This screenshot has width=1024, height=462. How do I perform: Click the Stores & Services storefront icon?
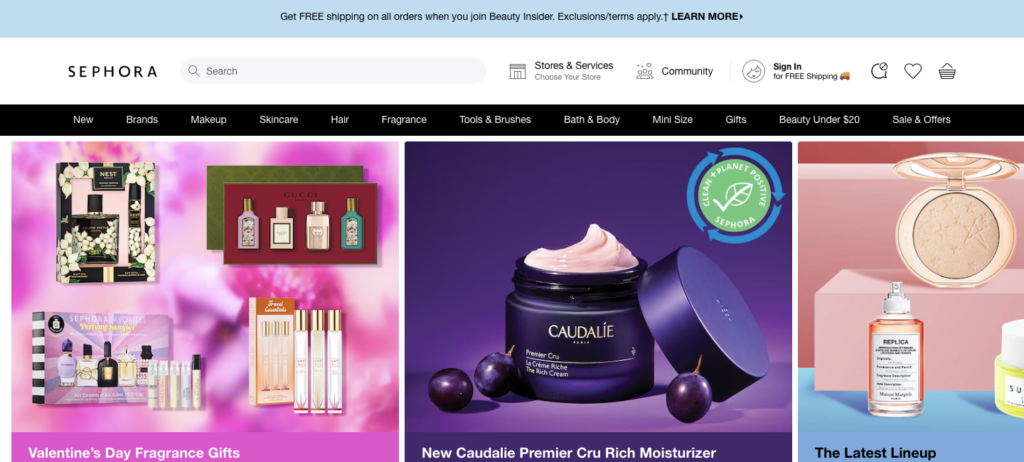coord(518,71)
